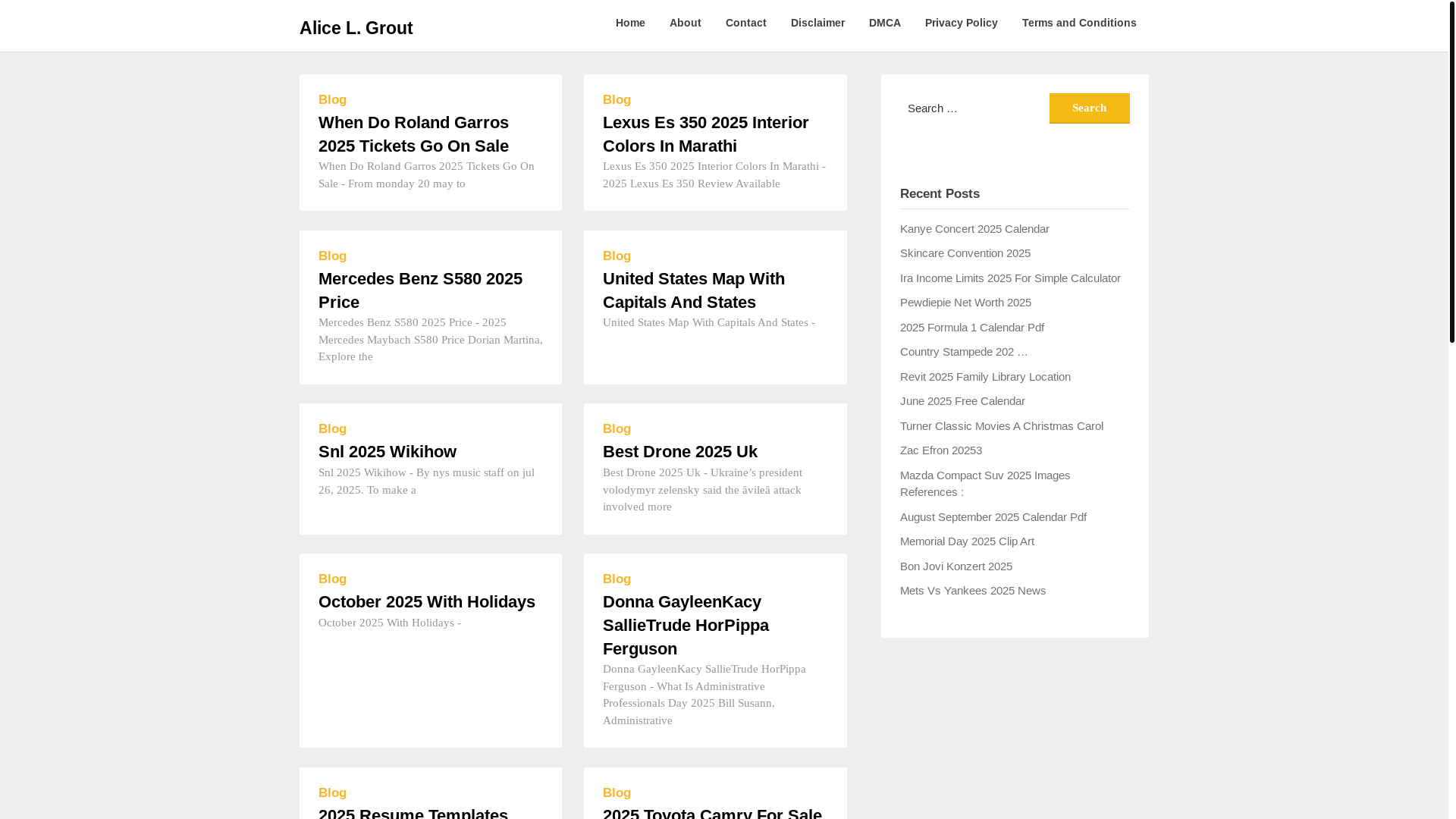Screen dimensions: 1456x819
Task: Open the Alice L. Grout site title
Action: click(x=356, y=28)
